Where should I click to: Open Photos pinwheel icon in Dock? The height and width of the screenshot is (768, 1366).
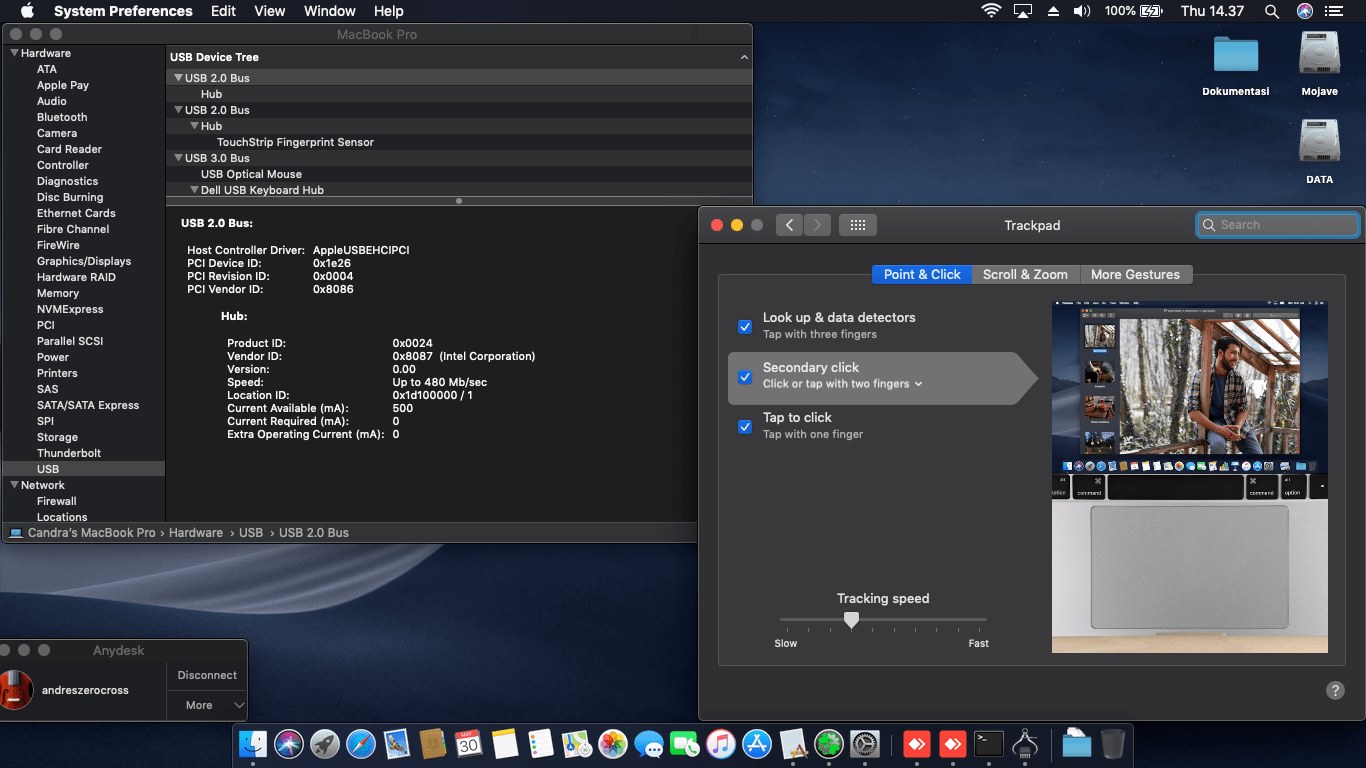pyautogui.click(x=612, y=743)
